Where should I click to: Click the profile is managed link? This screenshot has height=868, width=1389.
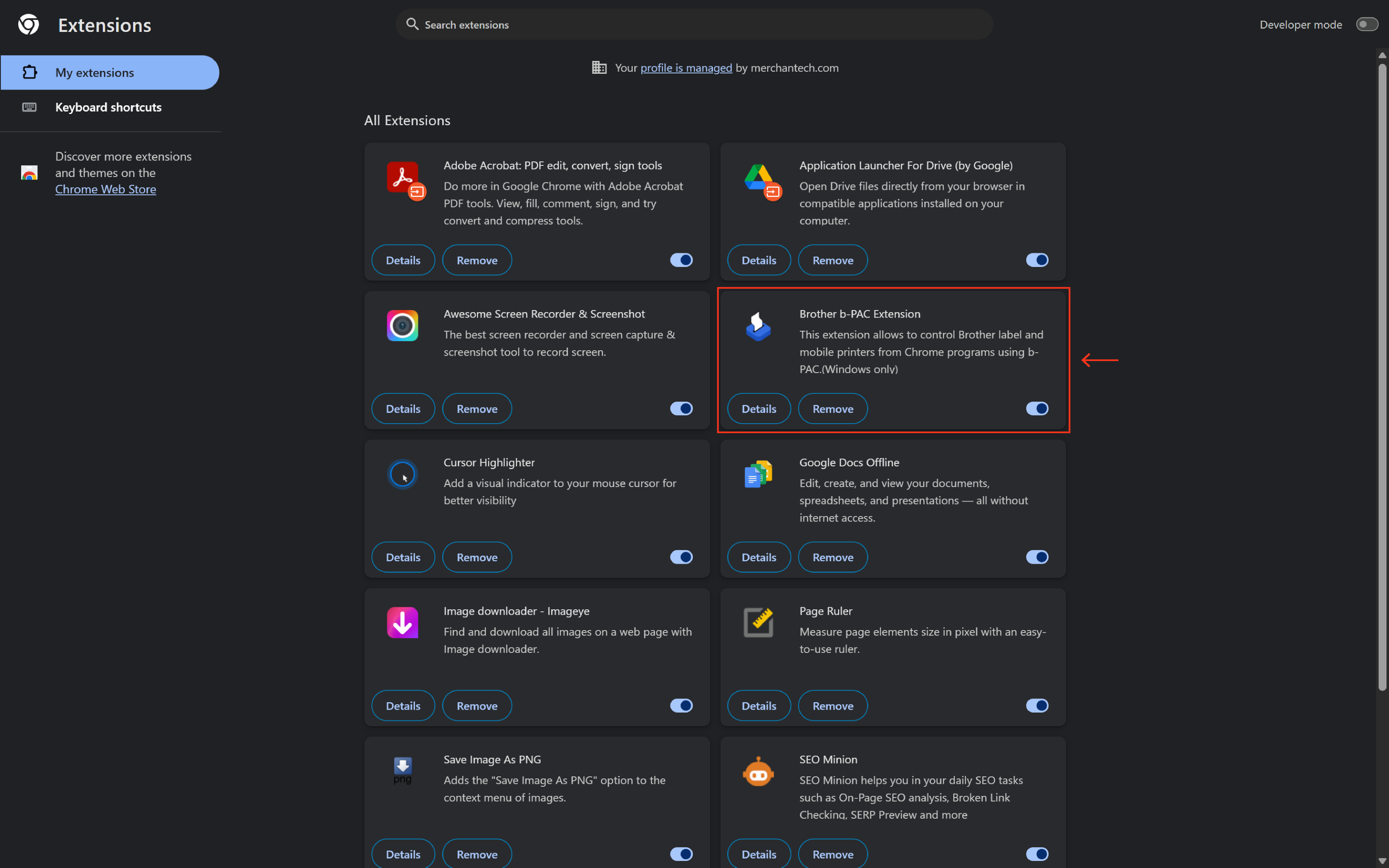(686, 68)
